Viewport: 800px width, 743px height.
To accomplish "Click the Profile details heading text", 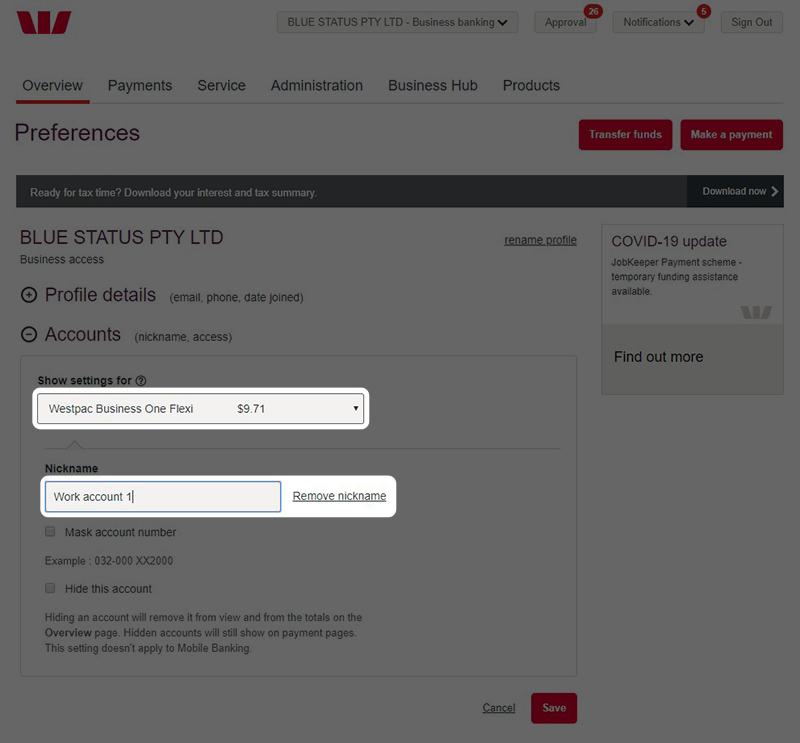I will pyautogui.click(x=101, y=295).
